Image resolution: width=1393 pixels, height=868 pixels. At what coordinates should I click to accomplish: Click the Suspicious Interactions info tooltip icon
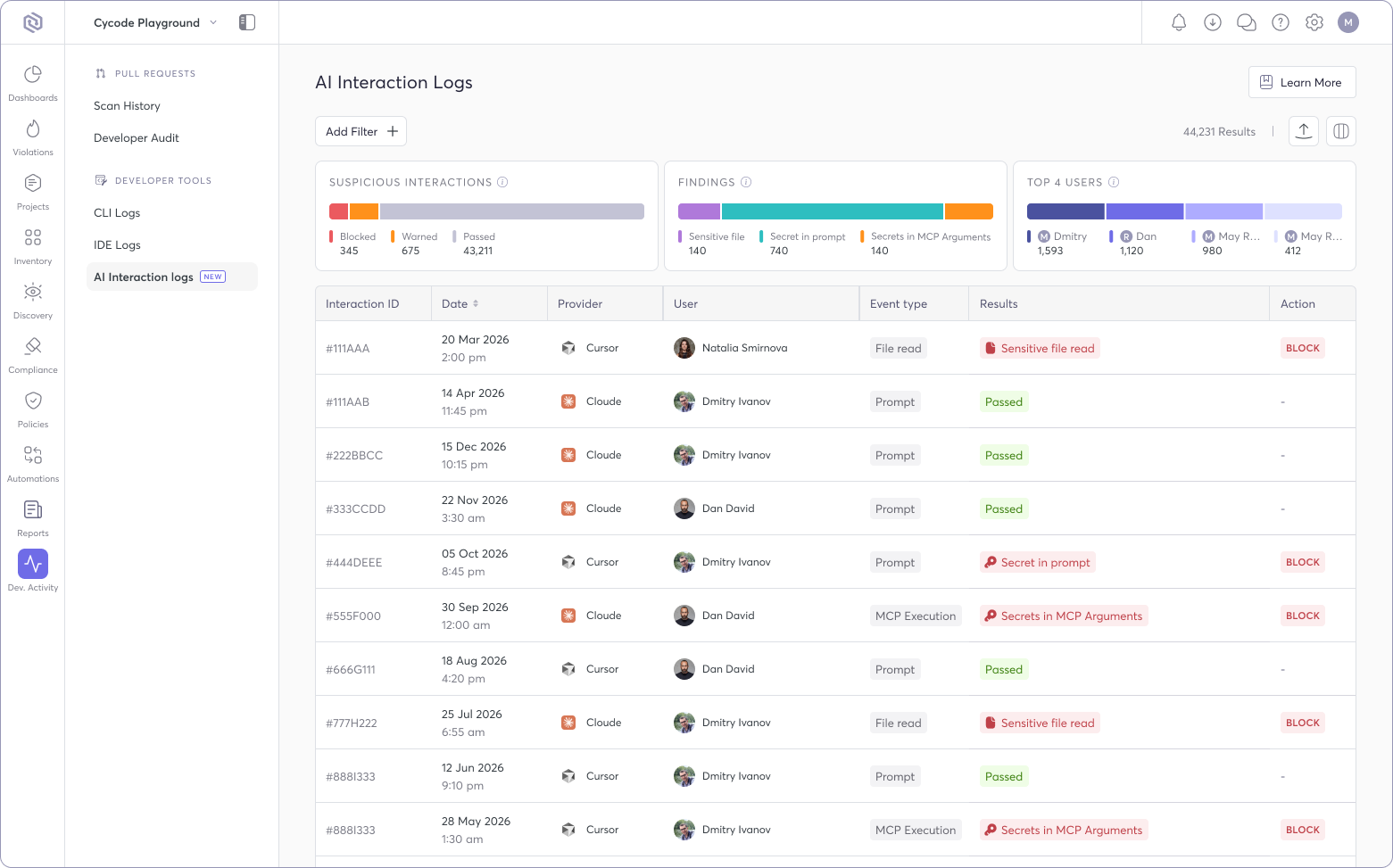[x=503, y=181]
